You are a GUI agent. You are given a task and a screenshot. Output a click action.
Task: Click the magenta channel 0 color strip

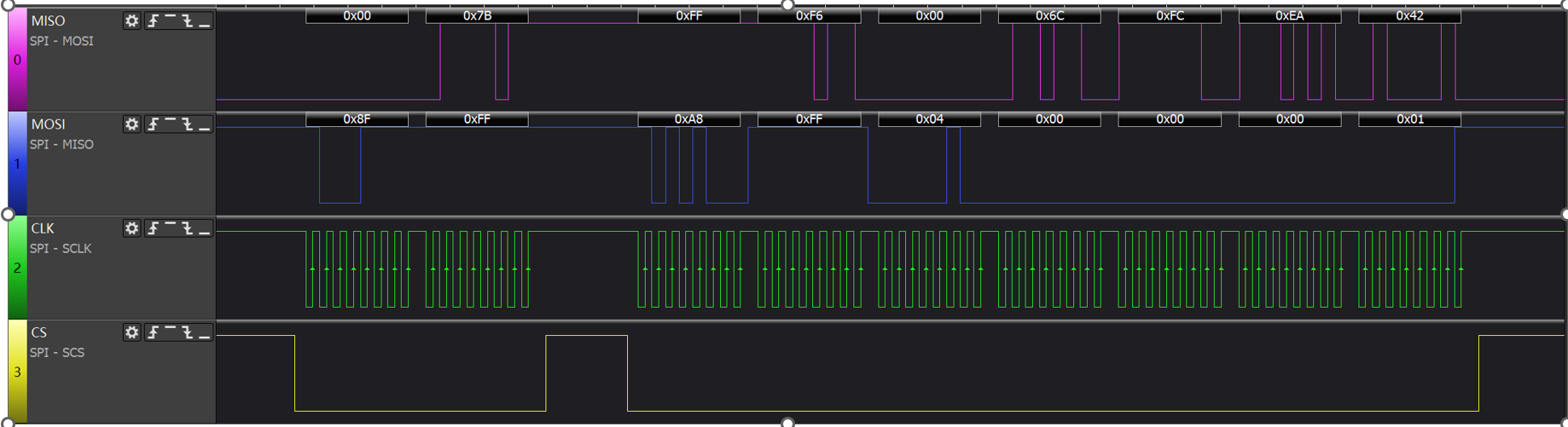click(x=17, y=60)
